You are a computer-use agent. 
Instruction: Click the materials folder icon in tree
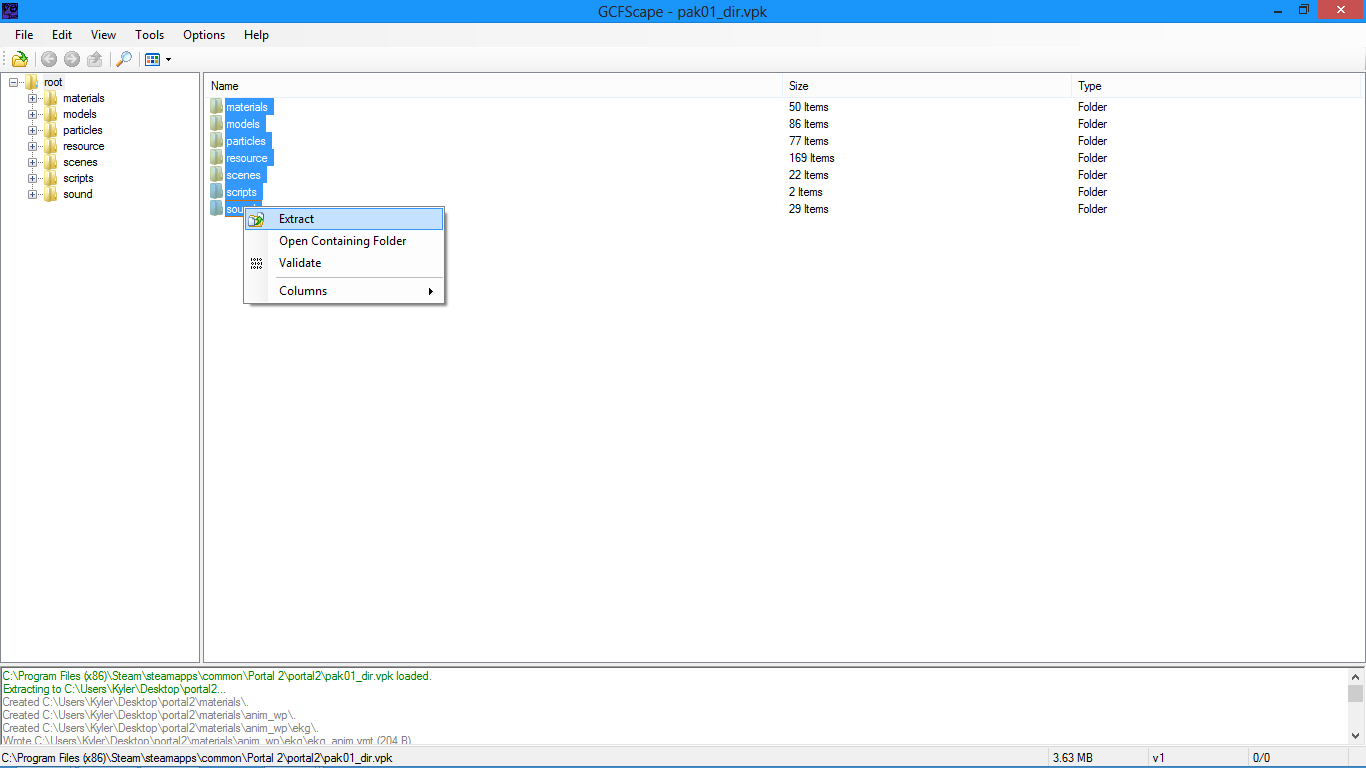pos(51,98)
